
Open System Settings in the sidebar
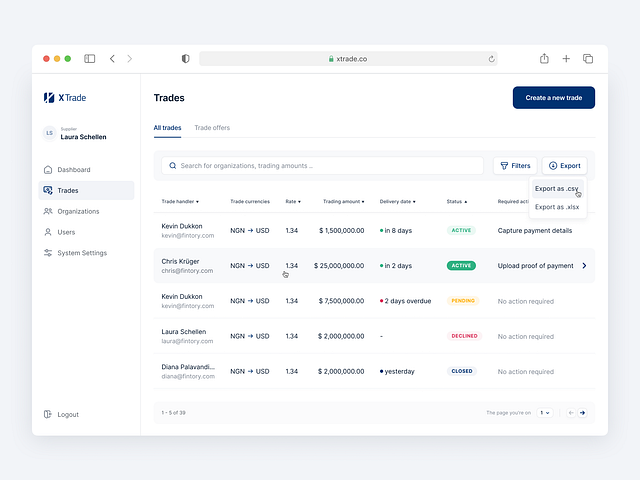click(86, 253)
